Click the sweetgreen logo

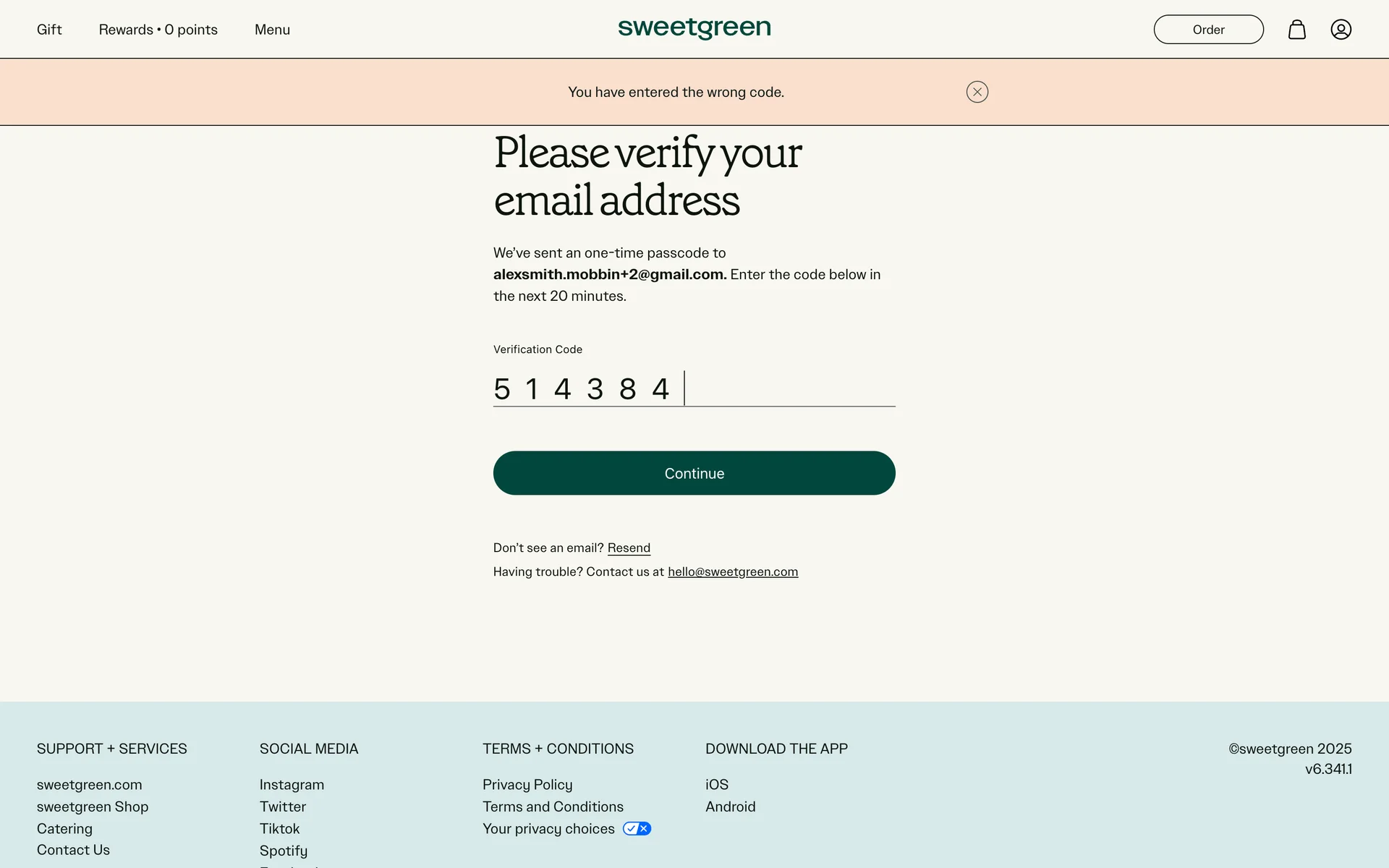pyautogui.click(x=694, y=29)
